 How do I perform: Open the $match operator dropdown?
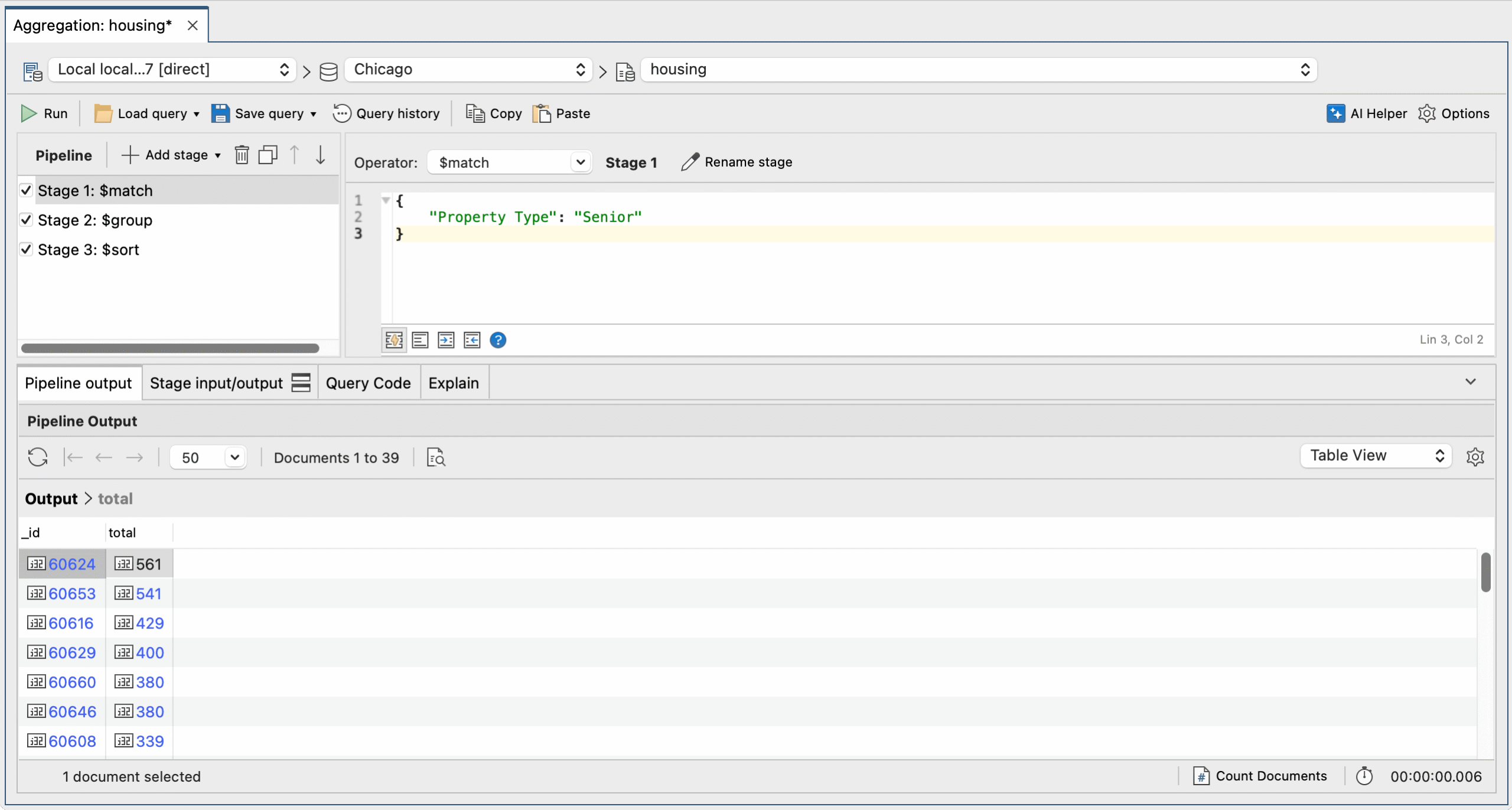(x=509, y=162)
